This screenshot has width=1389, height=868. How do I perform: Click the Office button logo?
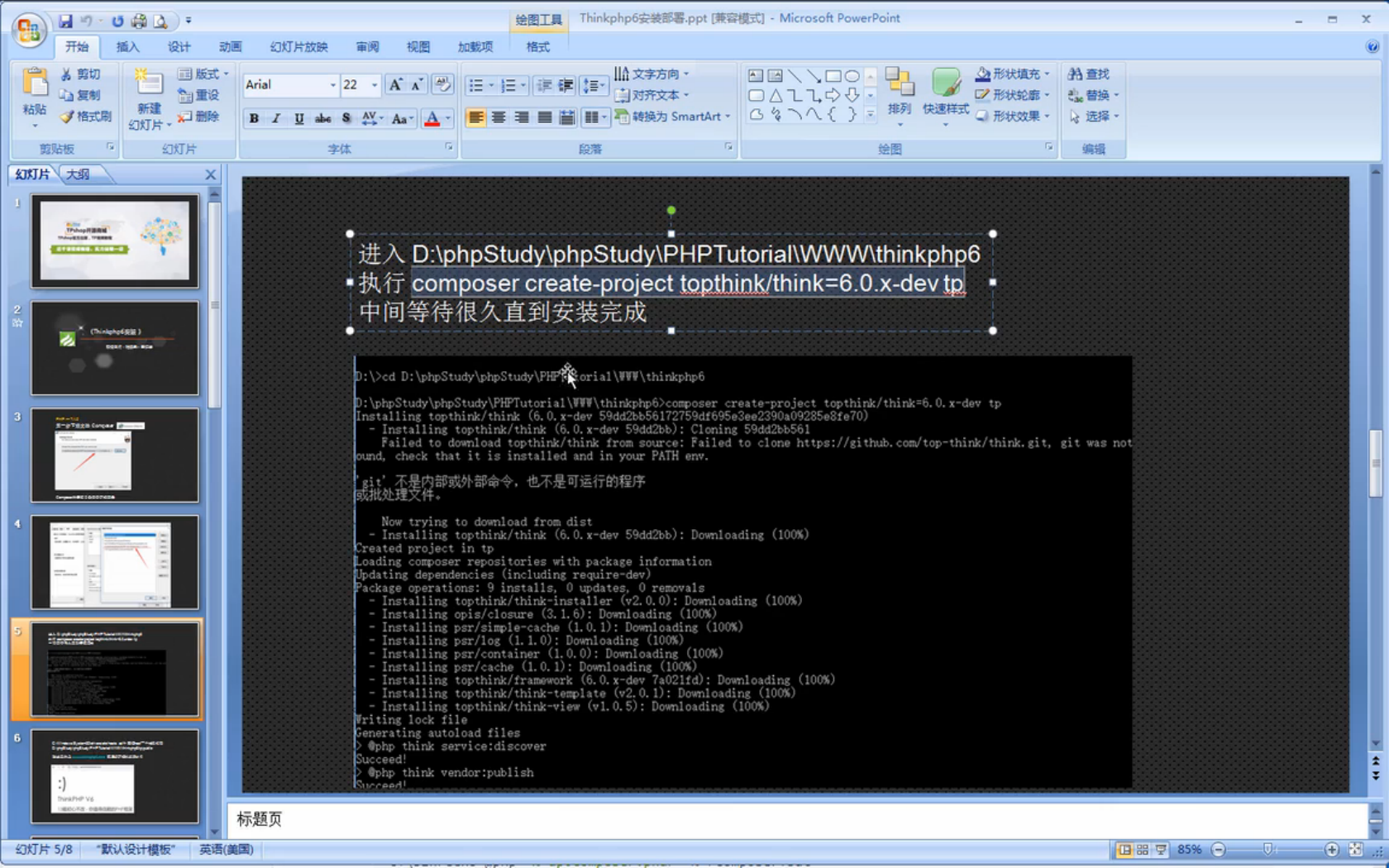click(29, 30)
